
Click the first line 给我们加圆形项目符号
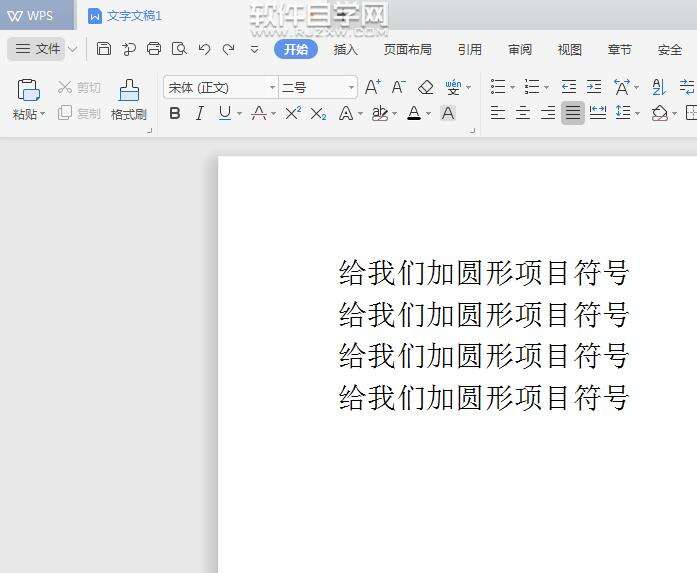tap(483, 272)
